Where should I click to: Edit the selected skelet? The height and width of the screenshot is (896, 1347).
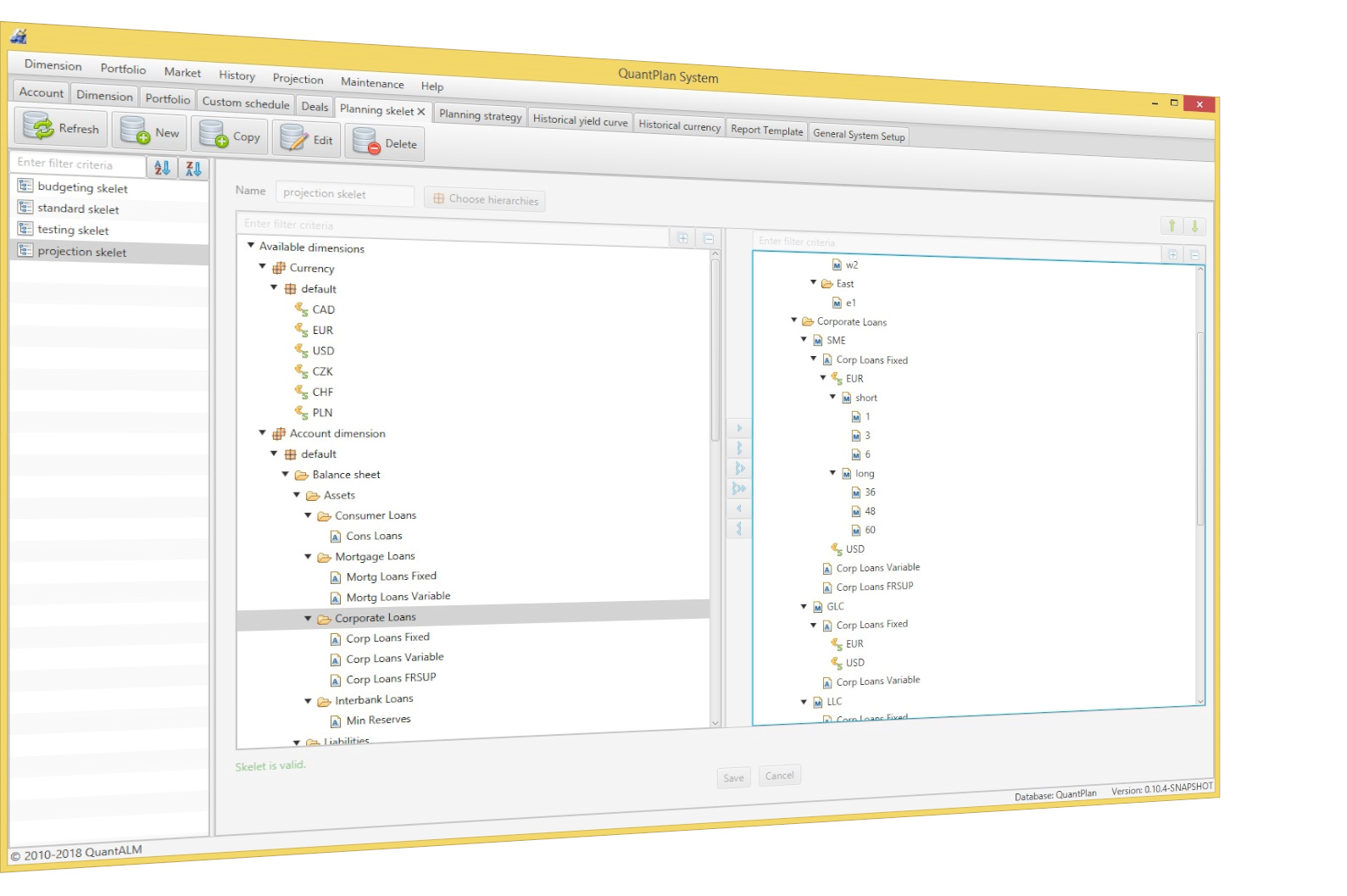pos(307,139)
